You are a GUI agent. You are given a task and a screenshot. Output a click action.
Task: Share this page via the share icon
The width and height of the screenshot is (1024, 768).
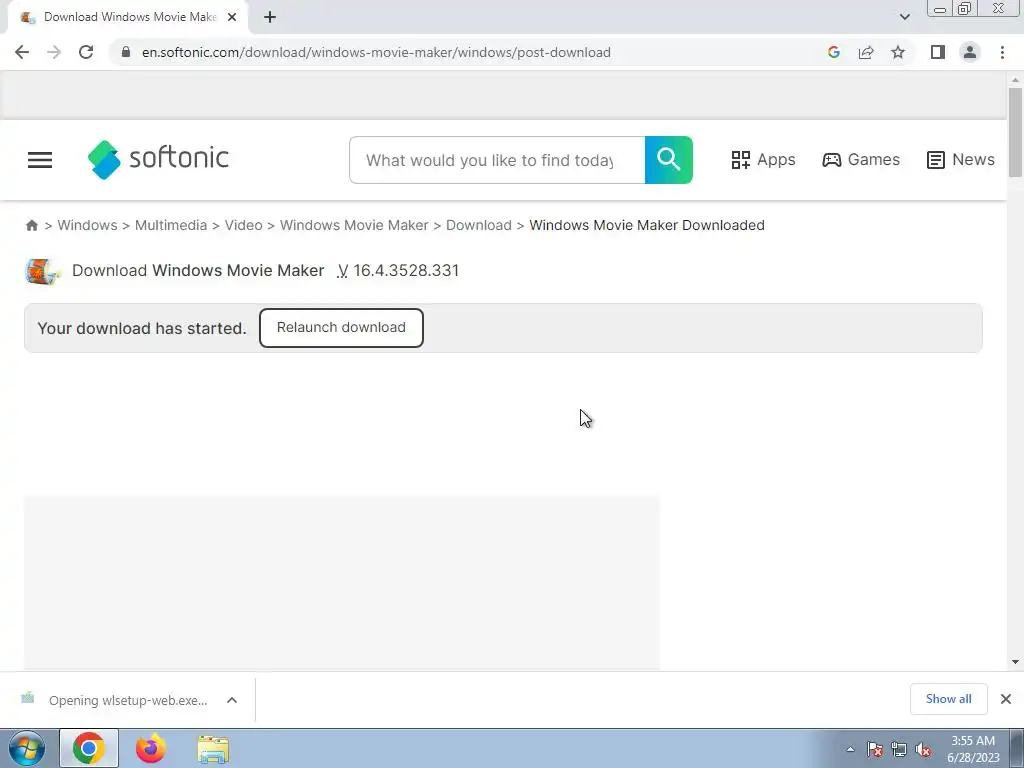coord(866,52)
